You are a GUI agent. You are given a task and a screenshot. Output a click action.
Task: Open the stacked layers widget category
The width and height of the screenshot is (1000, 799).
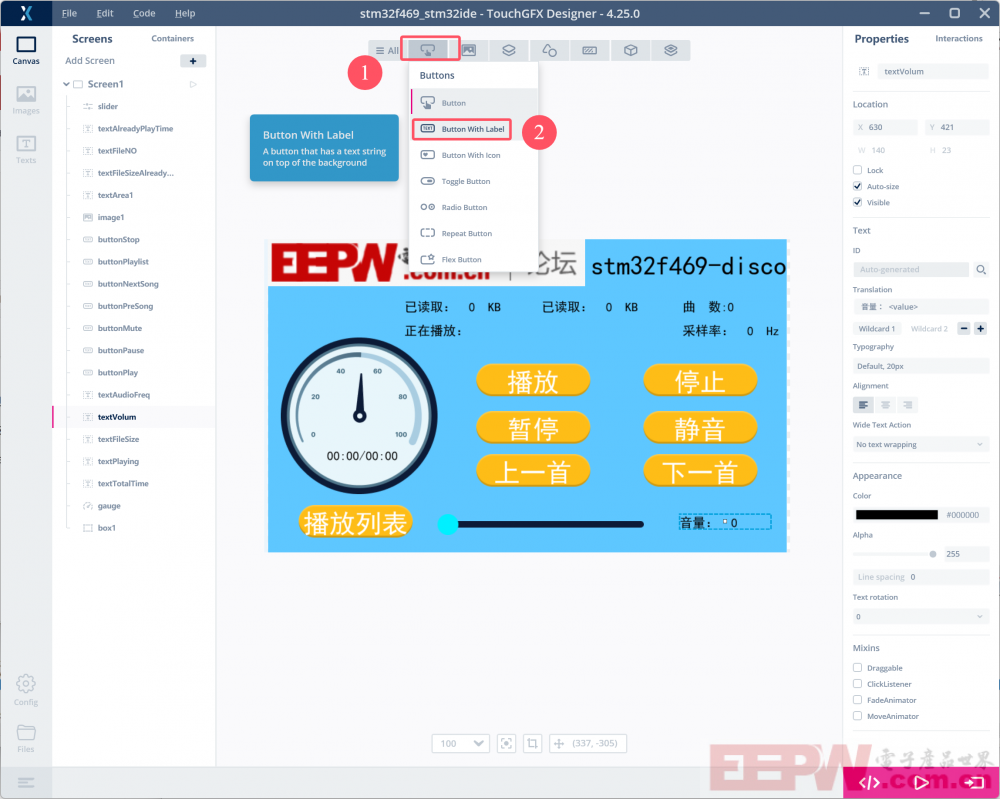[x=670, y=50]
